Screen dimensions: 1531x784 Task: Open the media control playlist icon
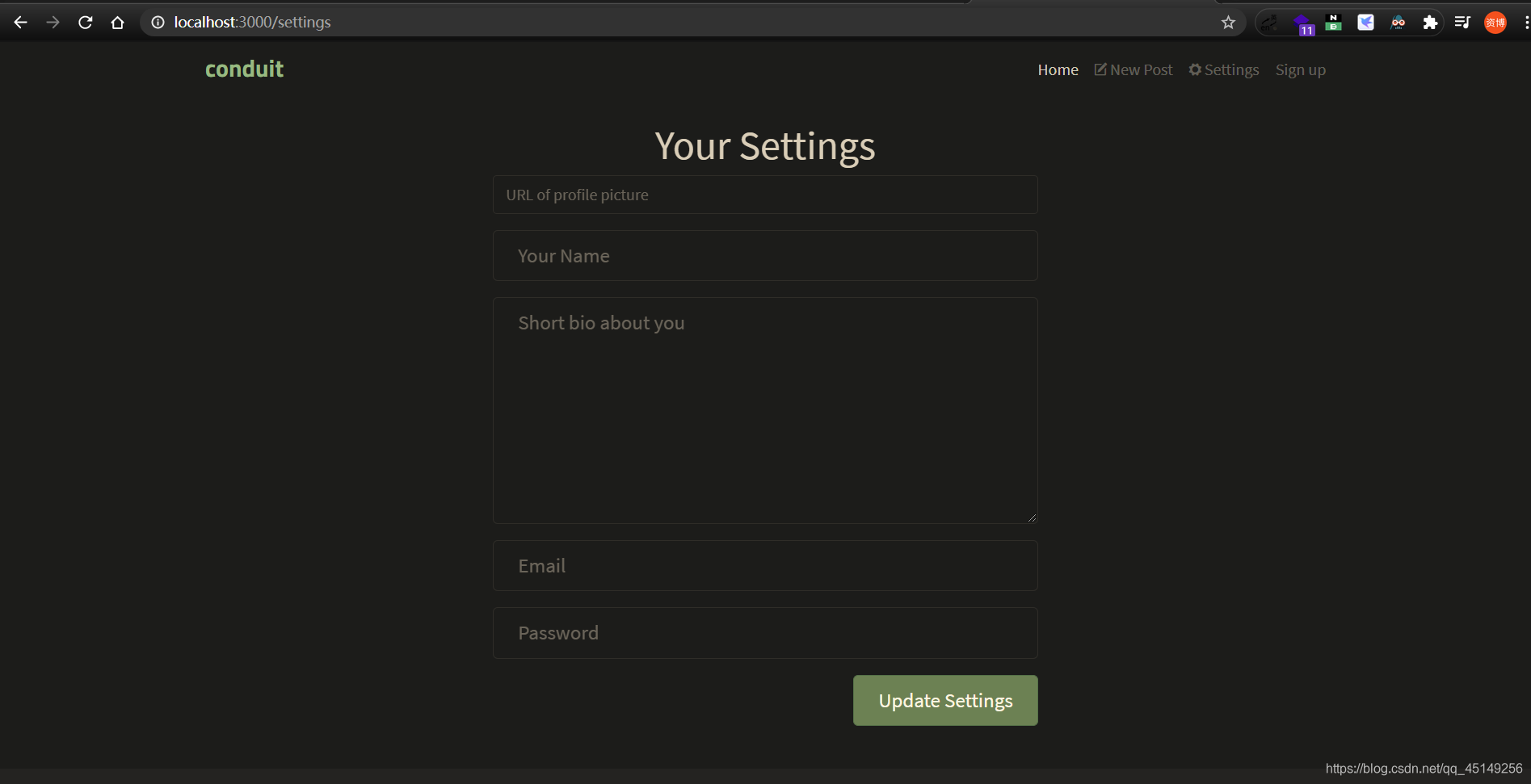(x=1462, y=23)
